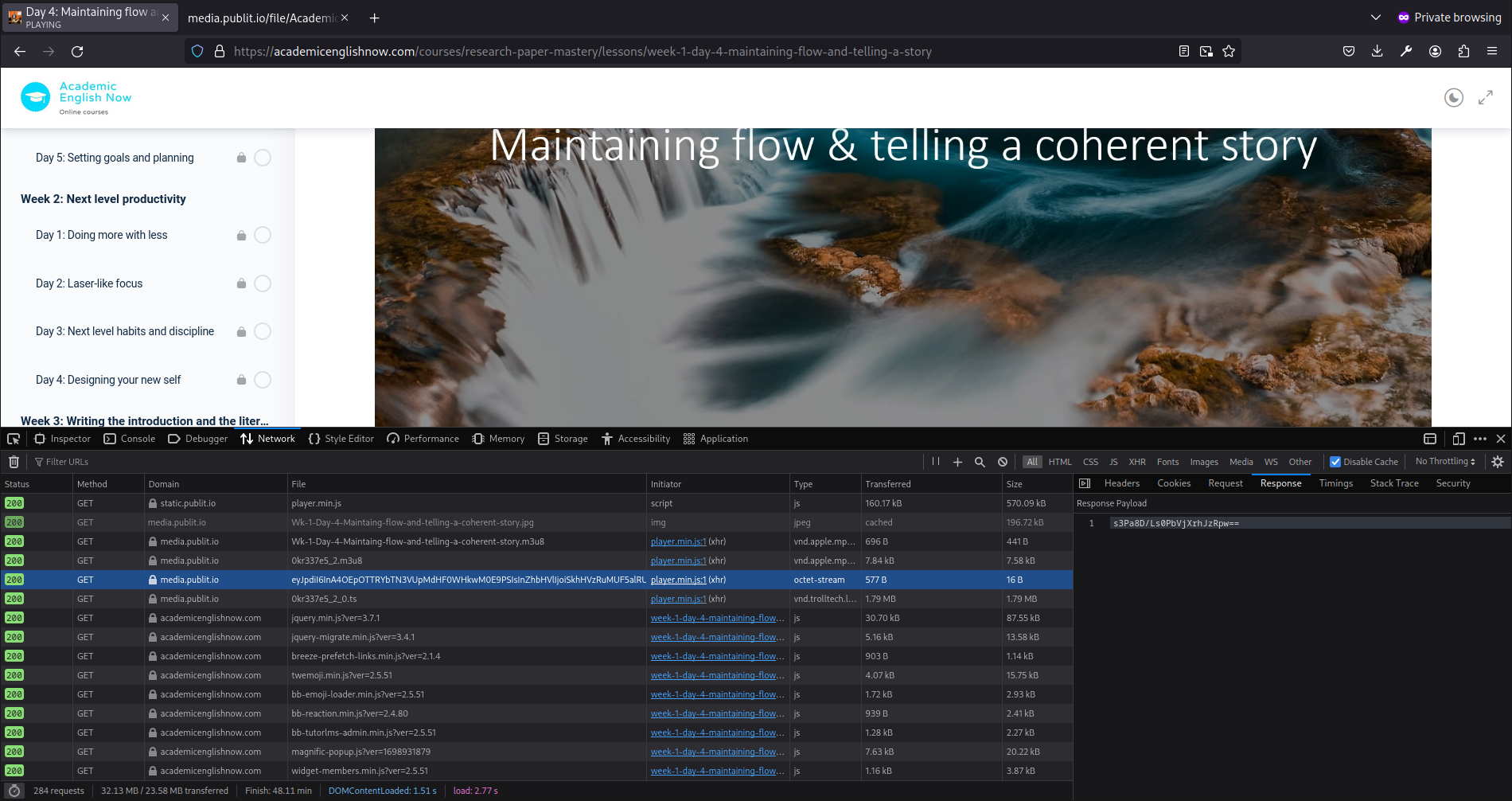Bookmark this page with star icon

[x=1229, y=52]
